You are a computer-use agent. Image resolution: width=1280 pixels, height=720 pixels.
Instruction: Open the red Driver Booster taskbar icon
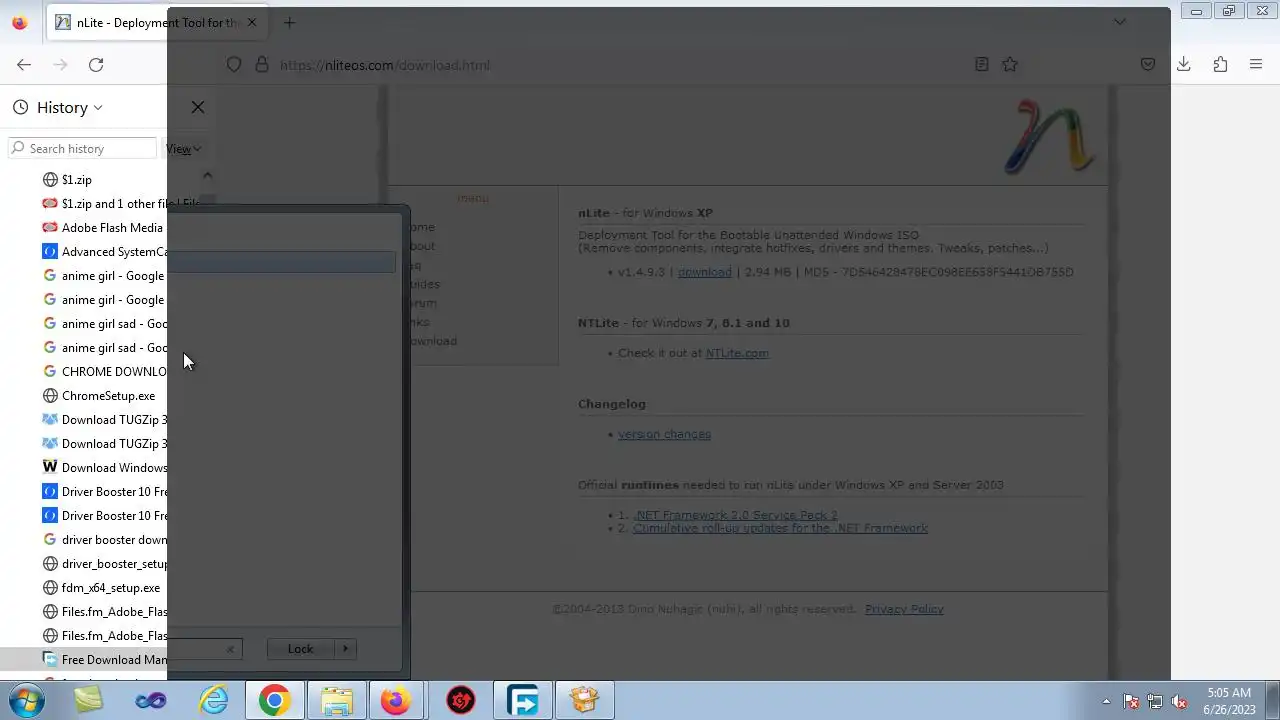pyautogui.click(x=460, y=700)
